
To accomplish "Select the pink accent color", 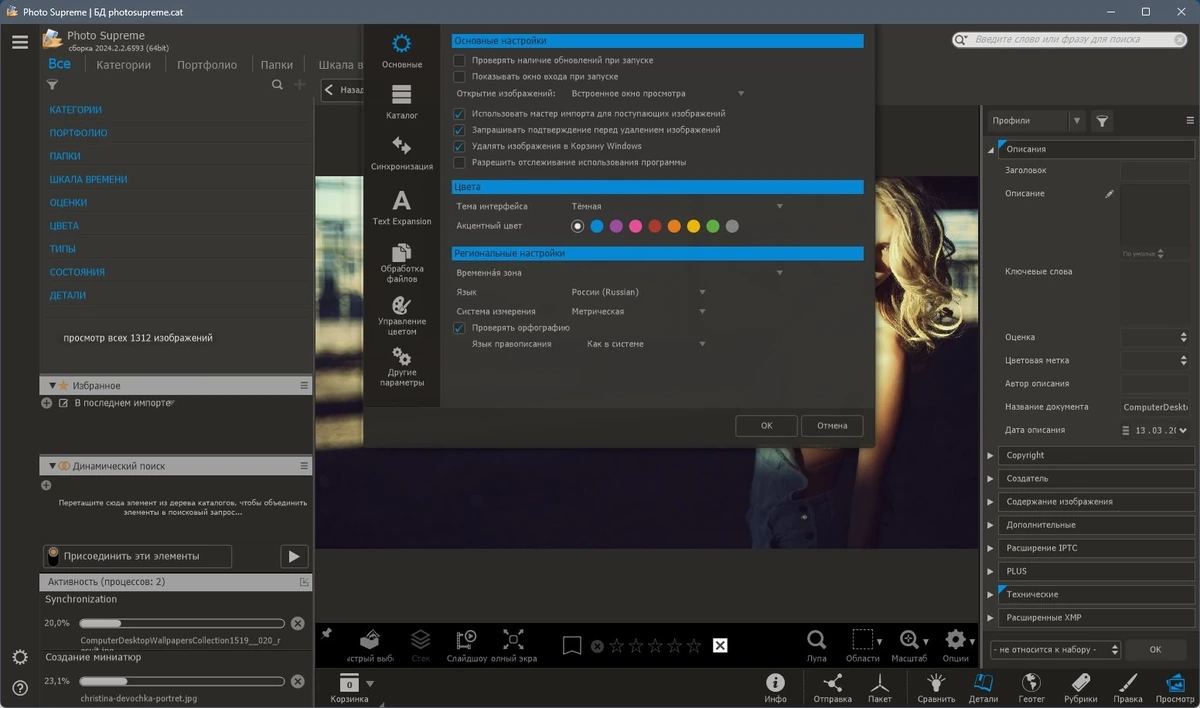I will 636,226.
